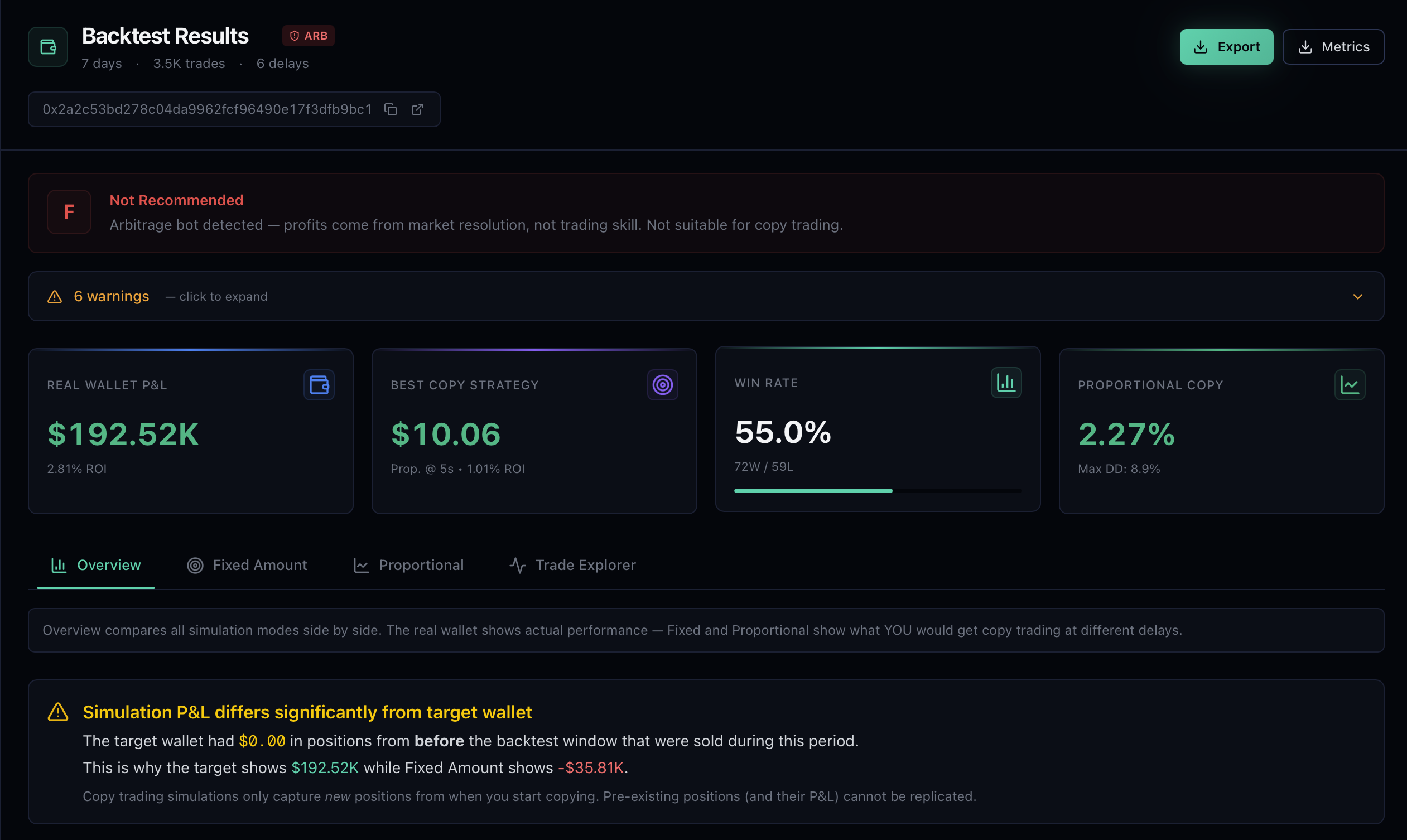Click the wallet logo icon beside Backtest Results
The image size is (1407, 840).
point(48,47)
